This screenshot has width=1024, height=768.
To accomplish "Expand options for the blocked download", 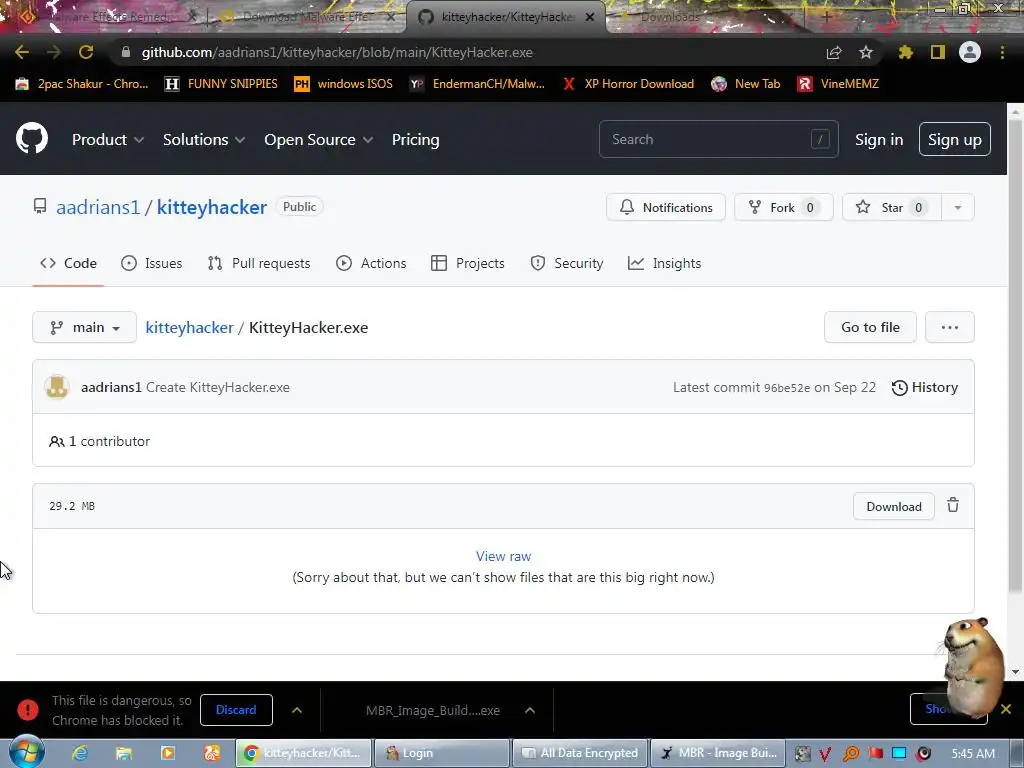I will [x=296, y=710].
